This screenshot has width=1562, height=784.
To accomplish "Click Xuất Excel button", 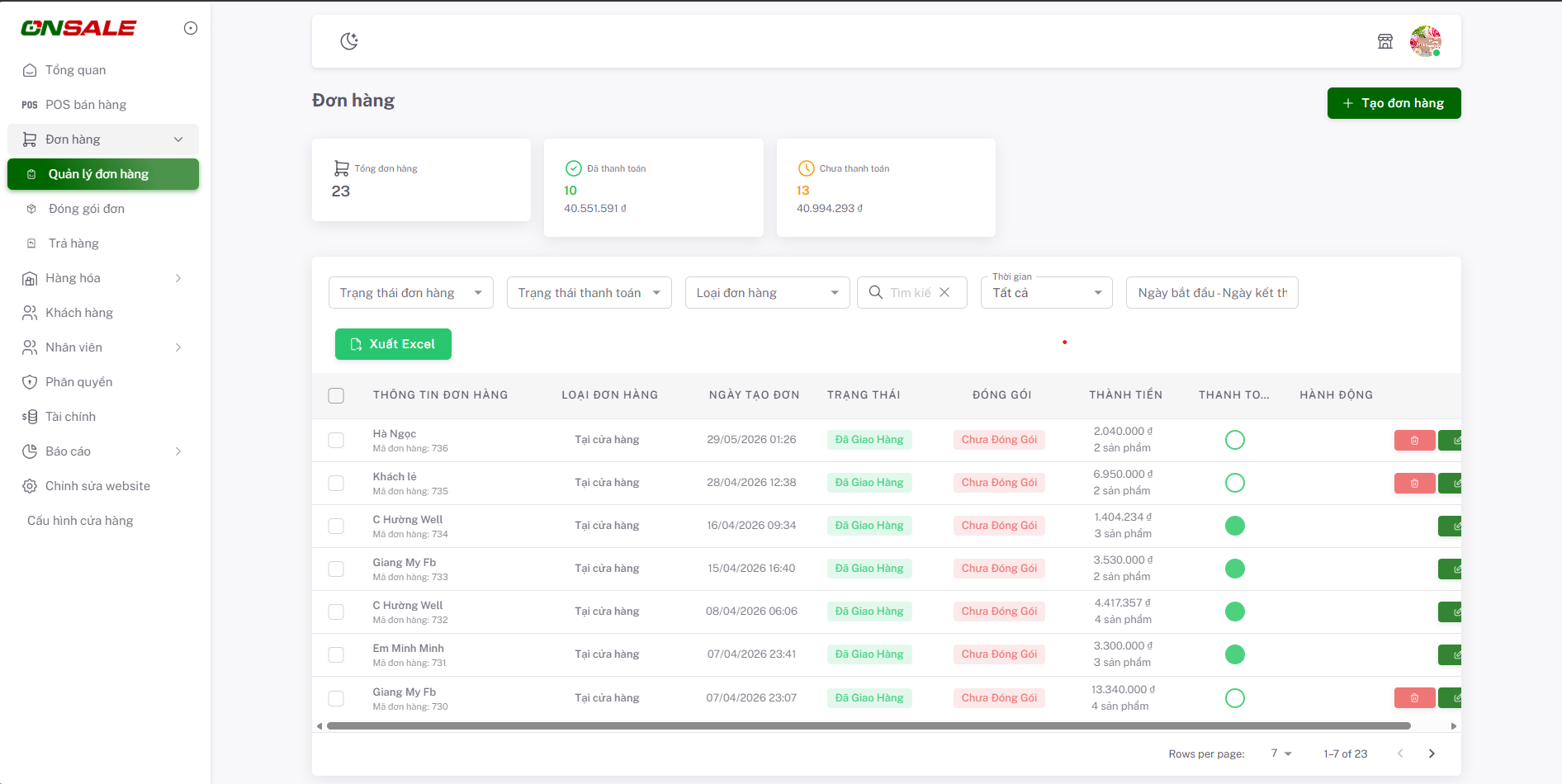I will [393, 344].
